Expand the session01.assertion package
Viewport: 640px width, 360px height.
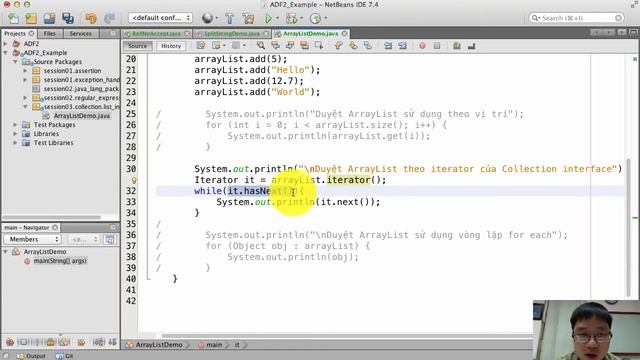pos(25,71)
